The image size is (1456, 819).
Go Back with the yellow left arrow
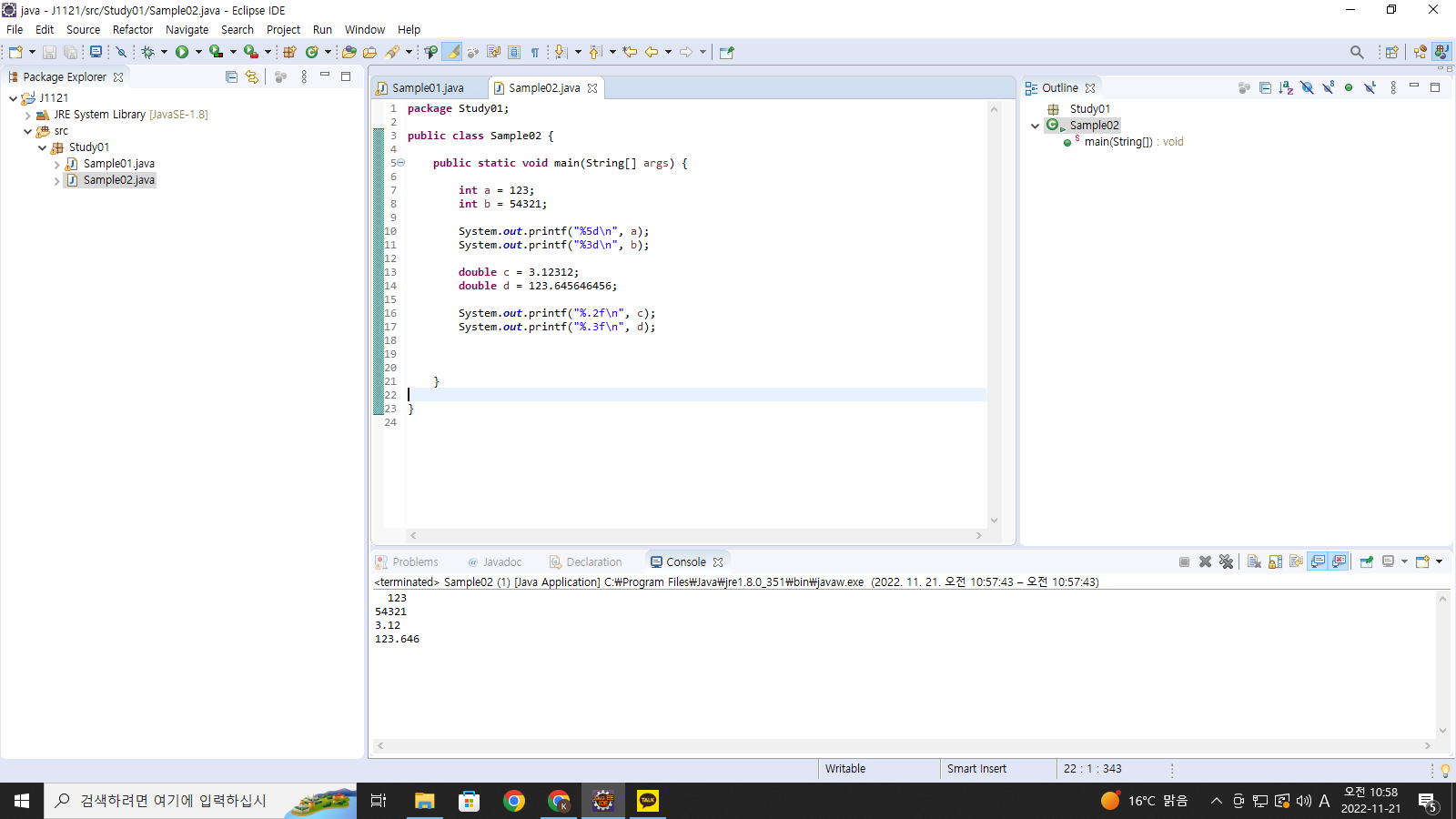[x=652, y=52]
